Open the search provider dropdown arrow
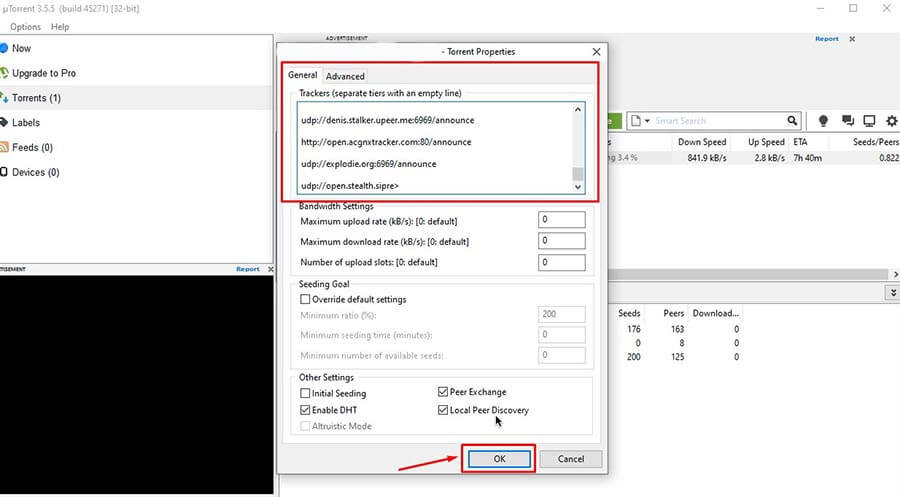 click(647, 121)
